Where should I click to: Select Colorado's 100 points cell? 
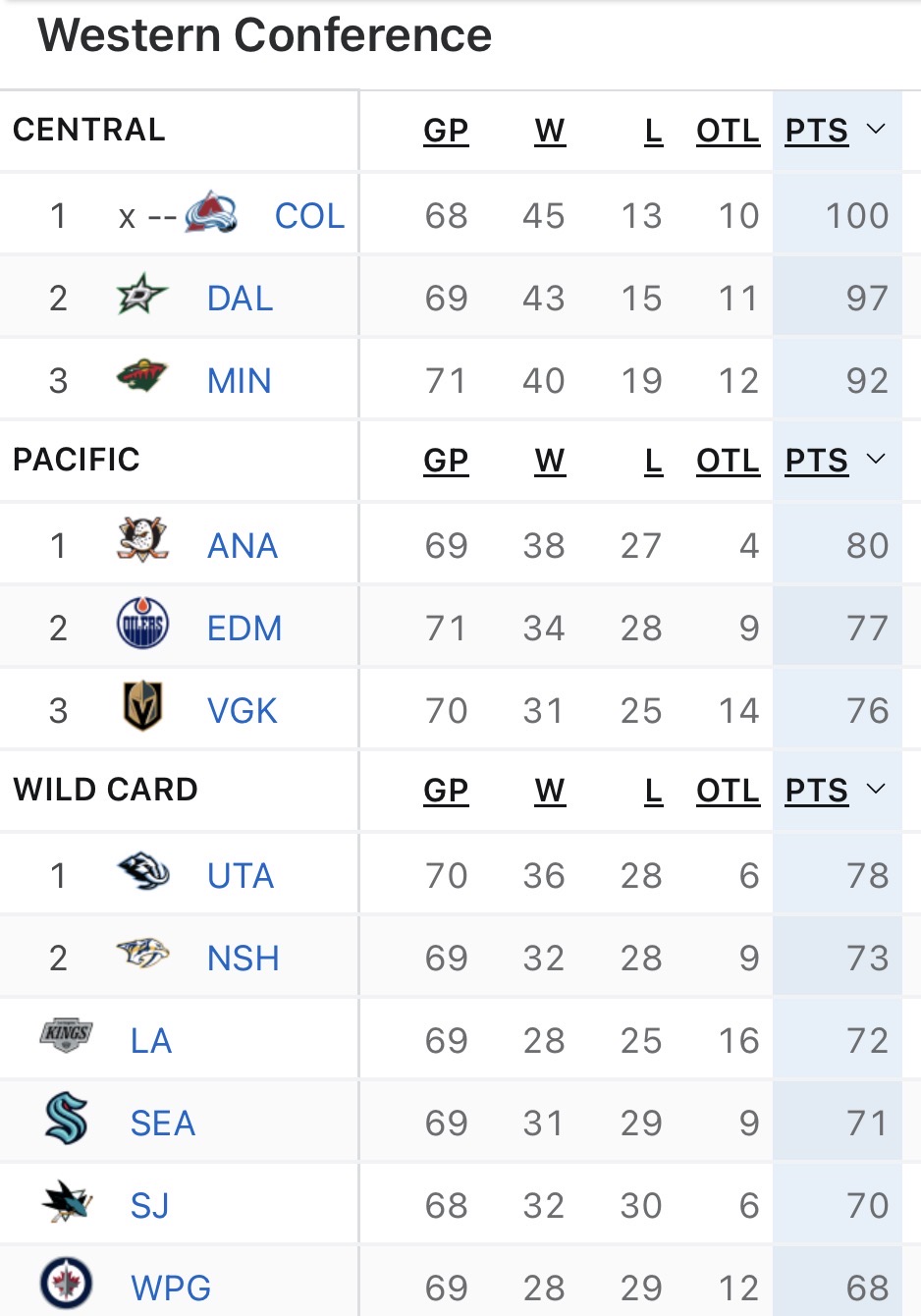[856, 216]
